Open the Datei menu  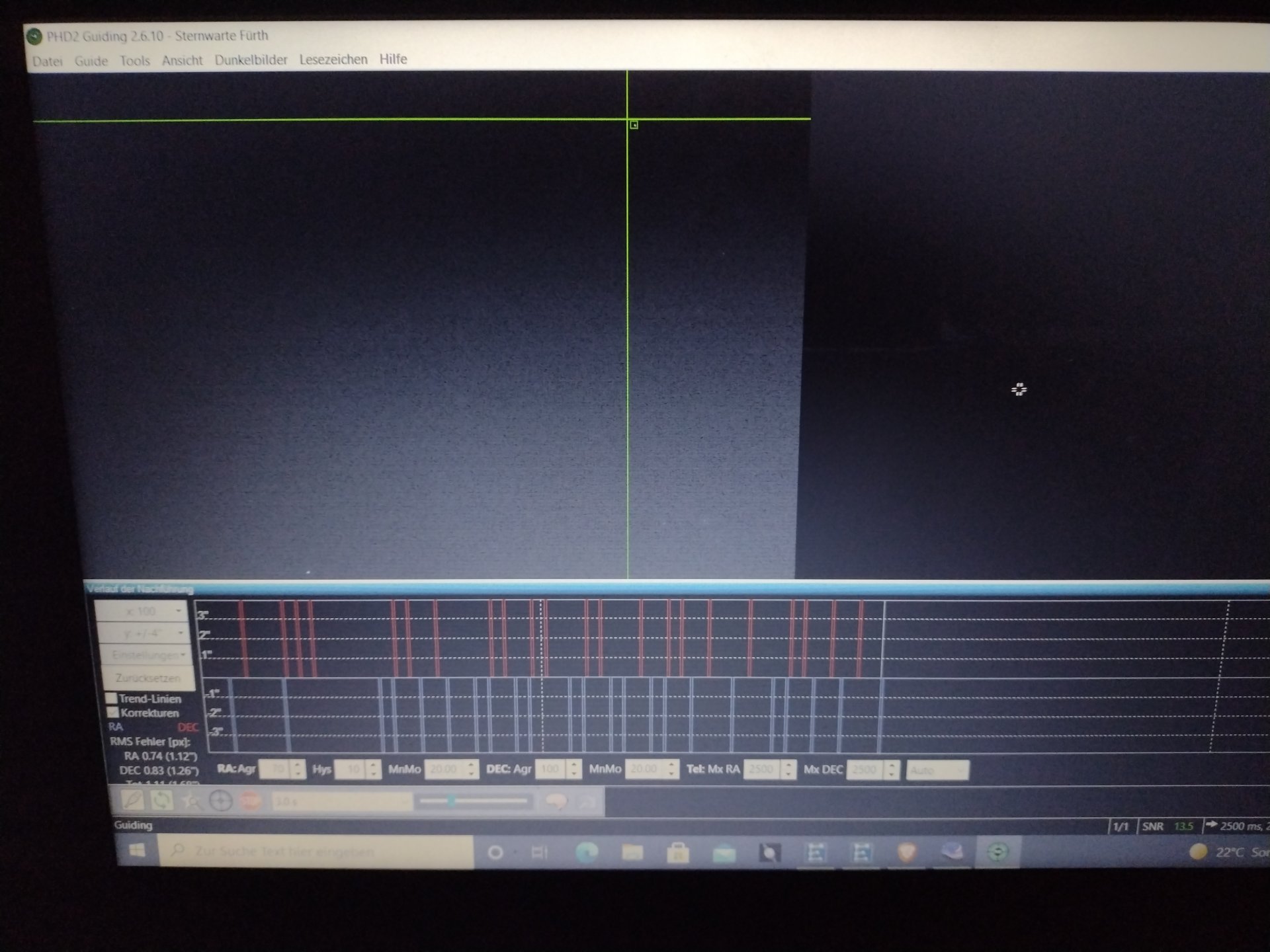point(48,61)
